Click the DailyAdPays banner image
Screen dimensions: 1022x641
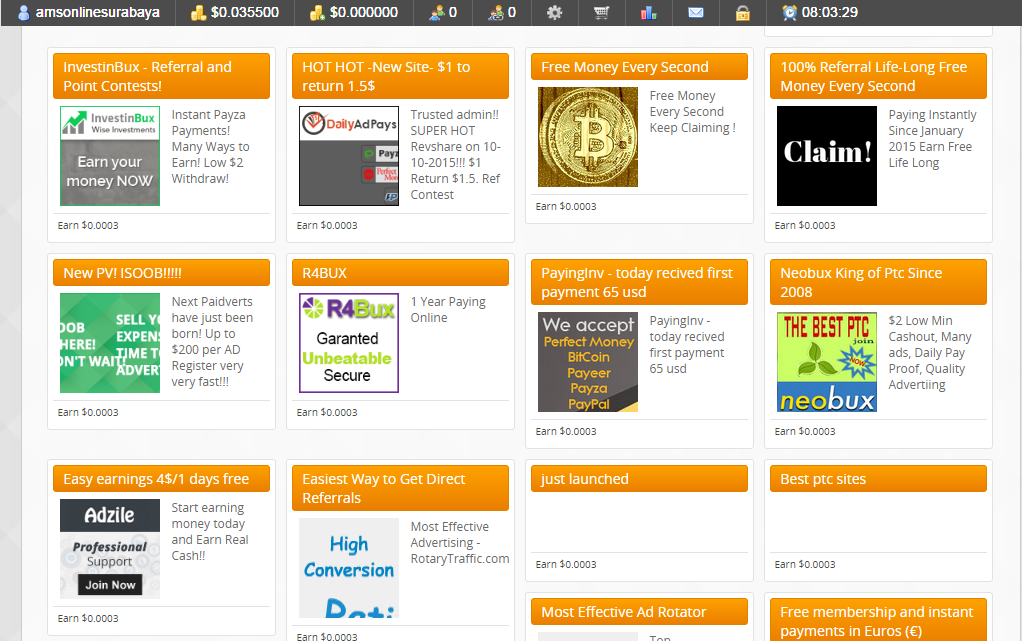[x=349, y=156]
